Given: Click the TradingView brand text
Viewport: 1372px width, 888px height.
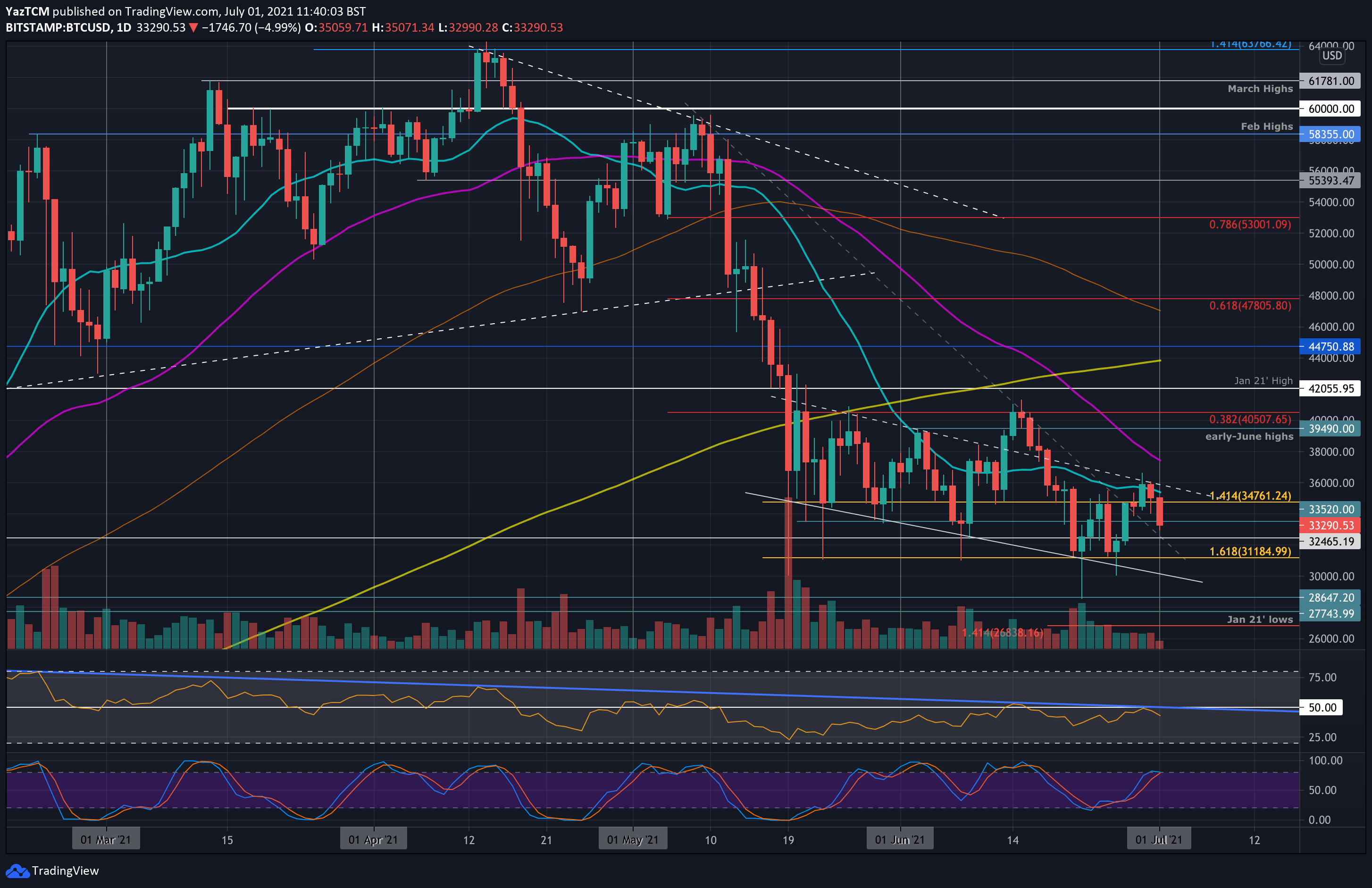Looking at the screenshot, I should 65,871.
